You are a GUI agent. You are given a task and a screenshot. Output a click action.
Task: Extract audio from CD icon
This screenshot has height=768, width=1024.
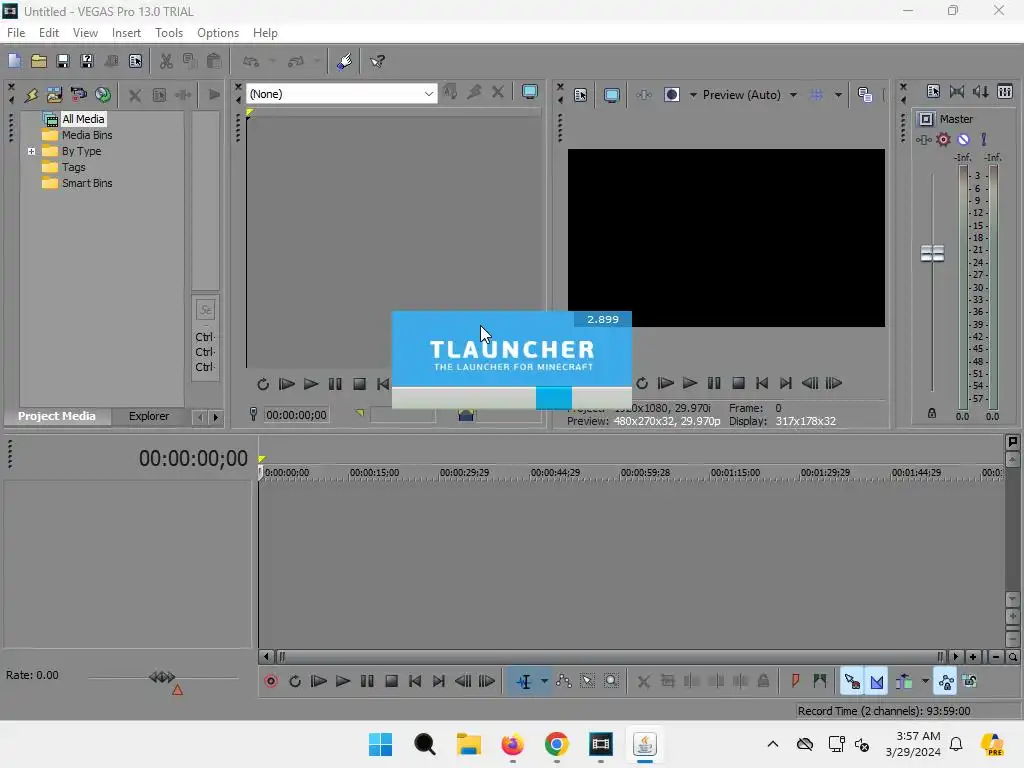103,95
